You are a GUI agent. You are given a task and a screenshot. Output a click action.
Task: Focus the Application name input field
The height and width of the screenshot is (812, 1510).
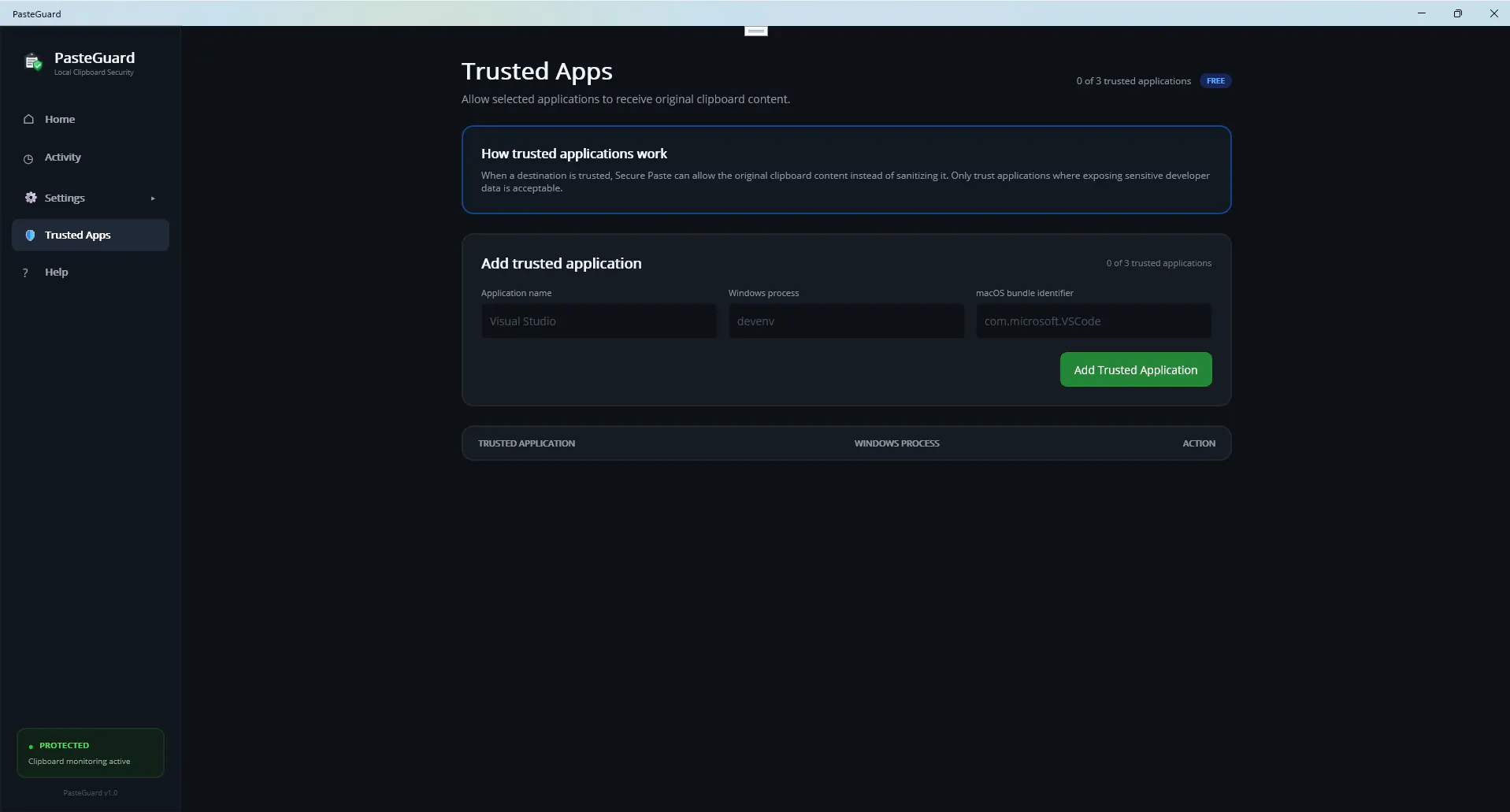(599, 321)
